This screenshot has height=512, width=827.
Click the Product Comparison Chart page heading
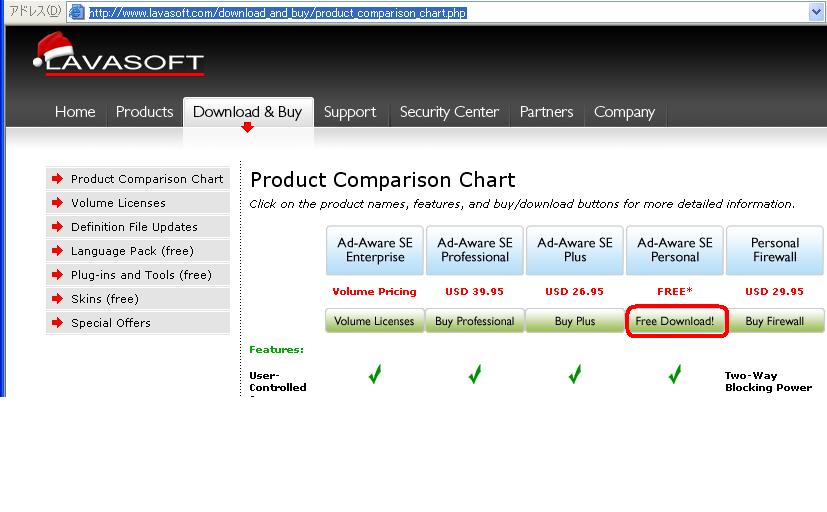[382, 180]
